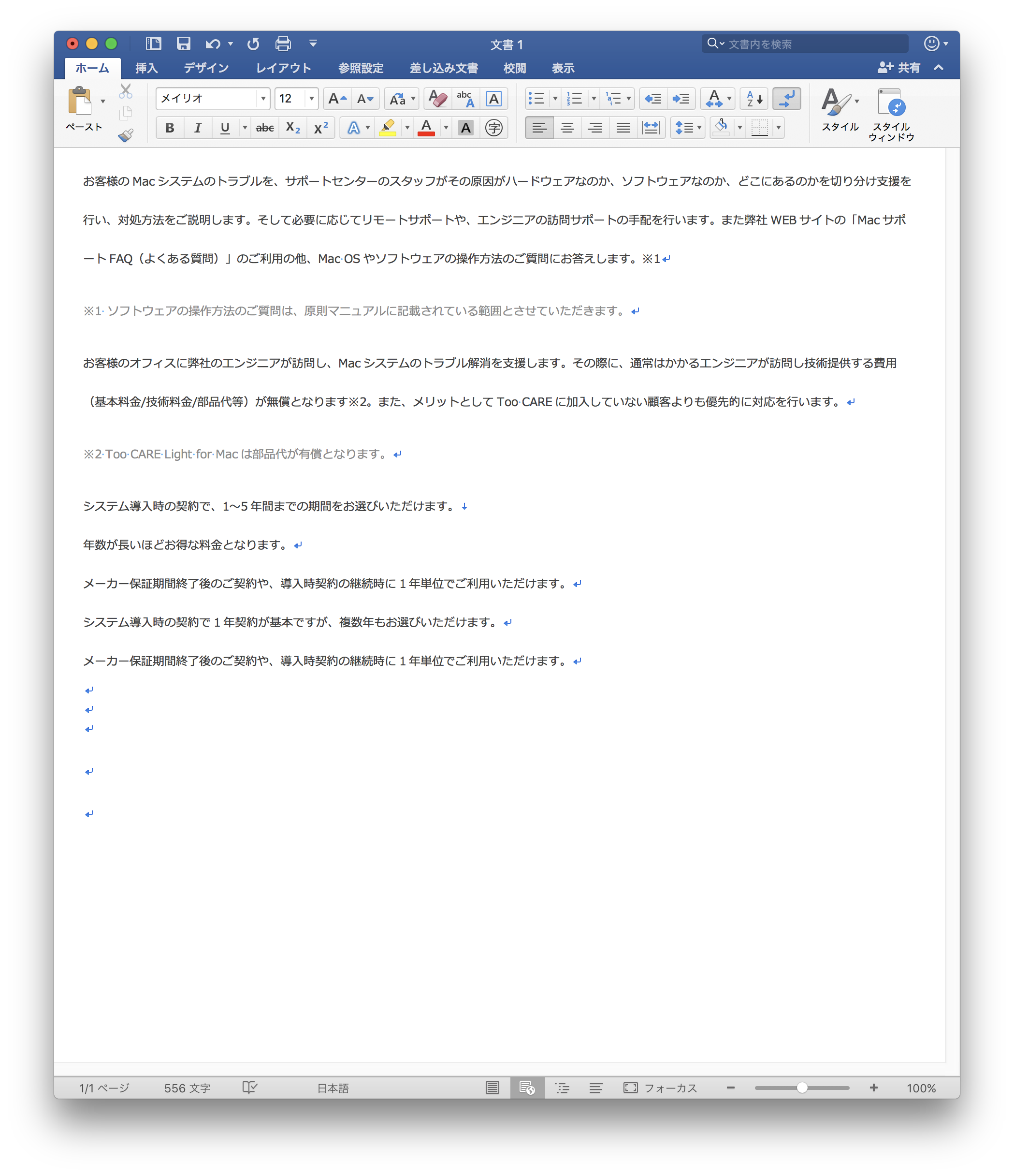The height and width of the screenshot is (1176, 1014).
Task: Open the spelling check status icon
Action: pos(250,1088)
